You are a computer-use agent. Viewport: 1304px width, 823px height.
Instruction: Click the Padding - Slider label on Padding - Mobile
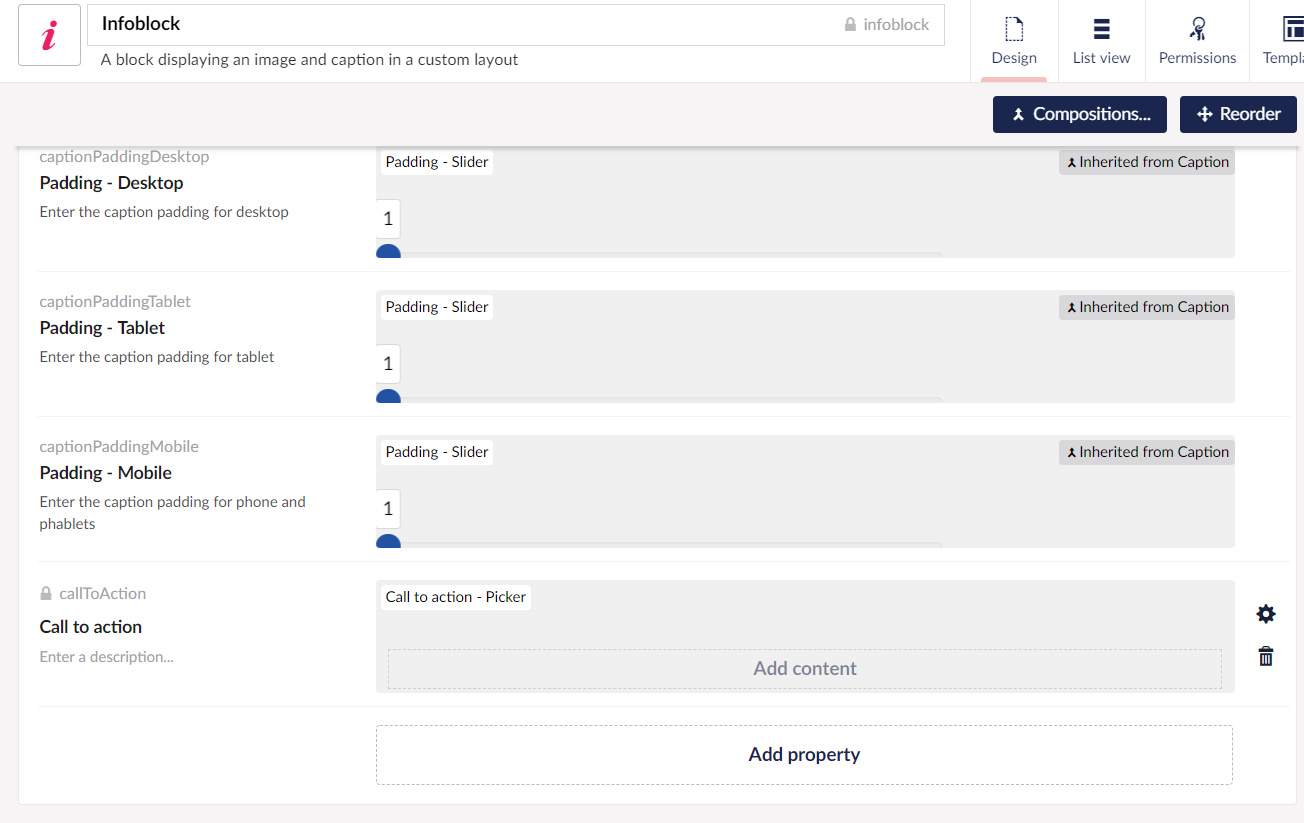point(436,451)
